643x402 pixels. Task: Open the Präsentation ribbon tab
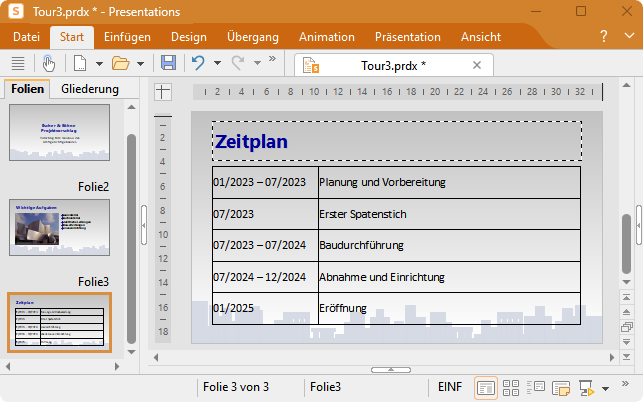(408, 37)
